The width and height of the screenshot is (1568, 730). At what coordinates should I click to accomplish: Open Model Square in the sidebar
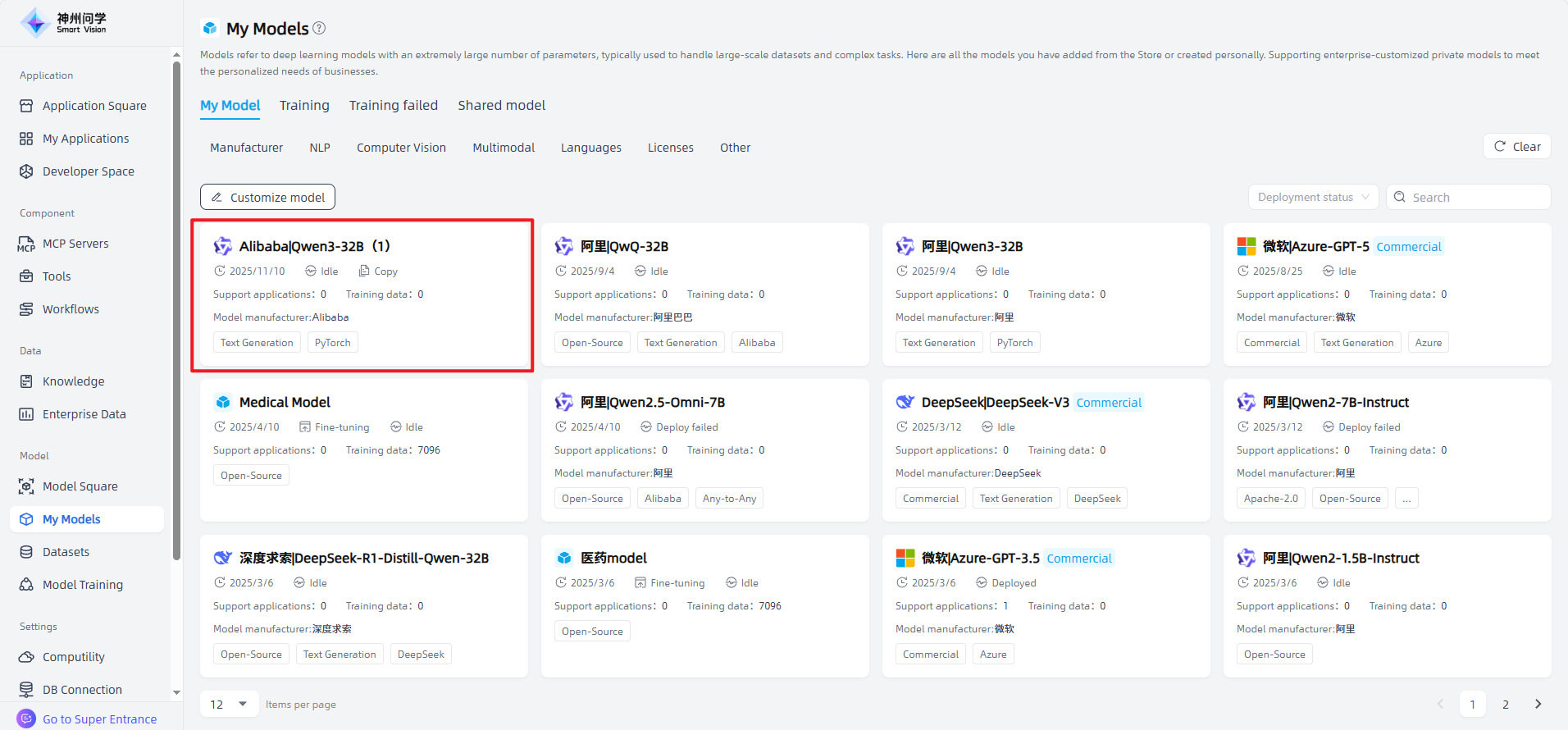pyautogui.click(x=80, y=486)
